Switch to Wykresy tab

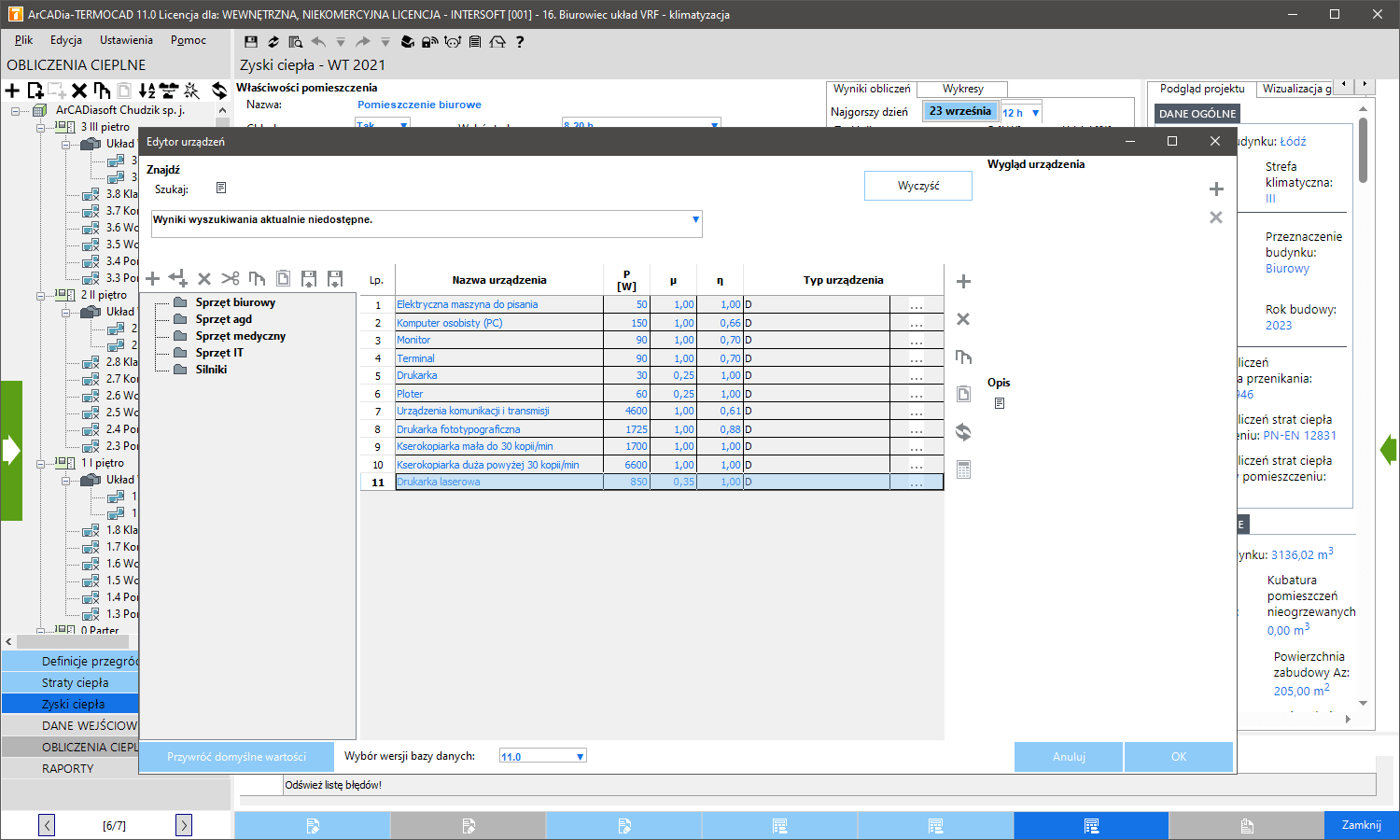(962, 89)
